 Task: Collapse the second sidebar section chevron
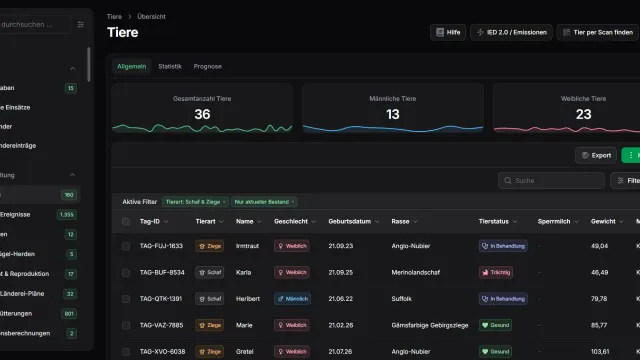pos(72,175)
